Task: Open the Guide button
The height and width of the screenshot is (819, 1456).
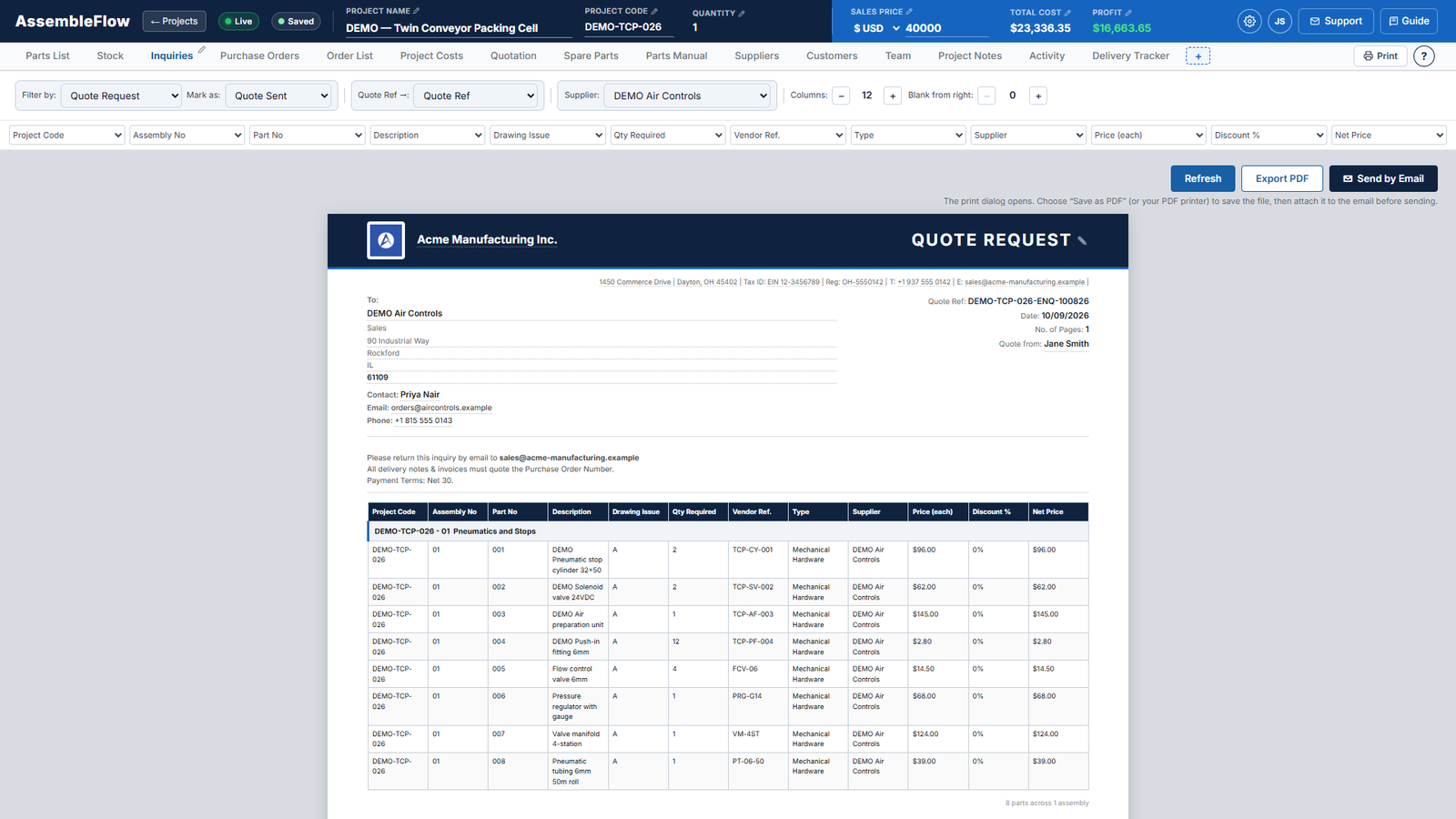Action: click(1409, 21)
